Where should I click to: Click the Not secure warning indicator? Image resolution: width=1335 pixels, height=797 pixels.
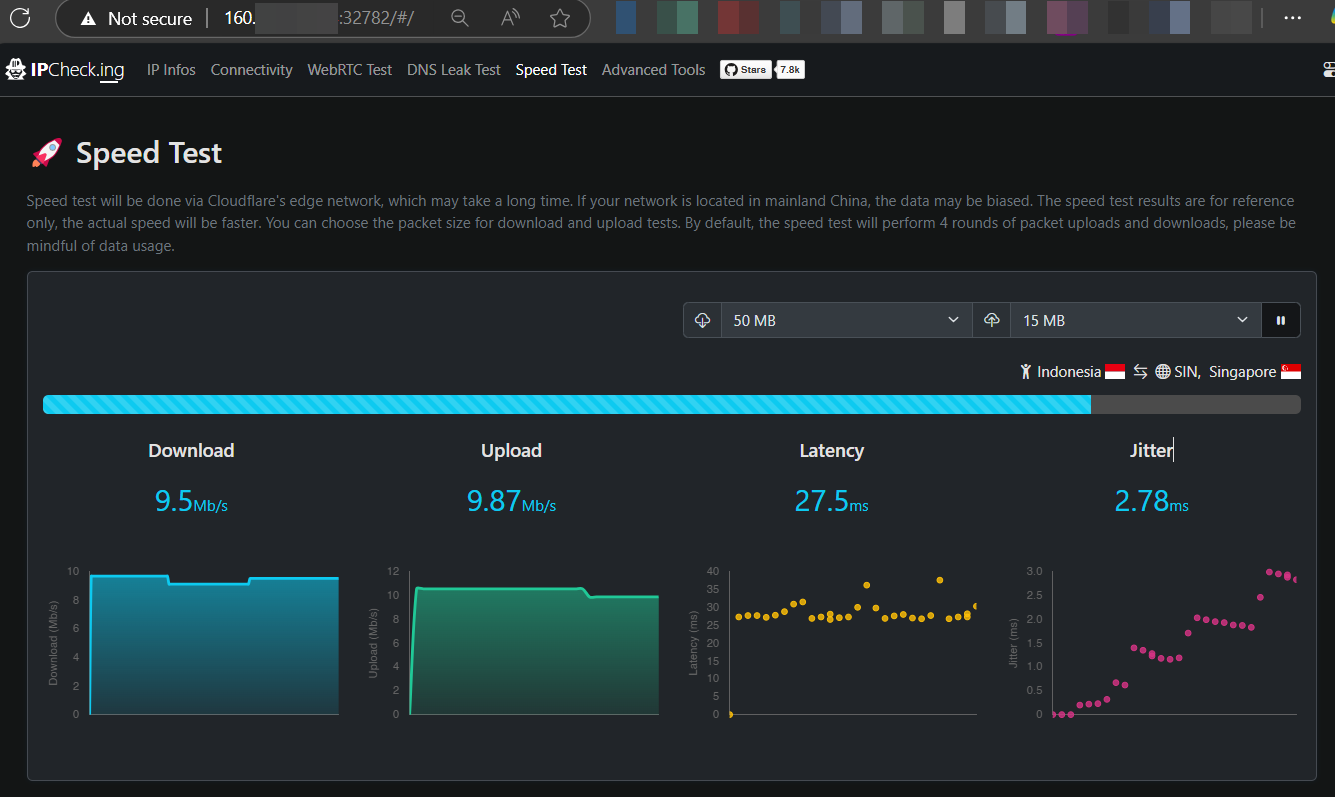(x=136, y=18)
